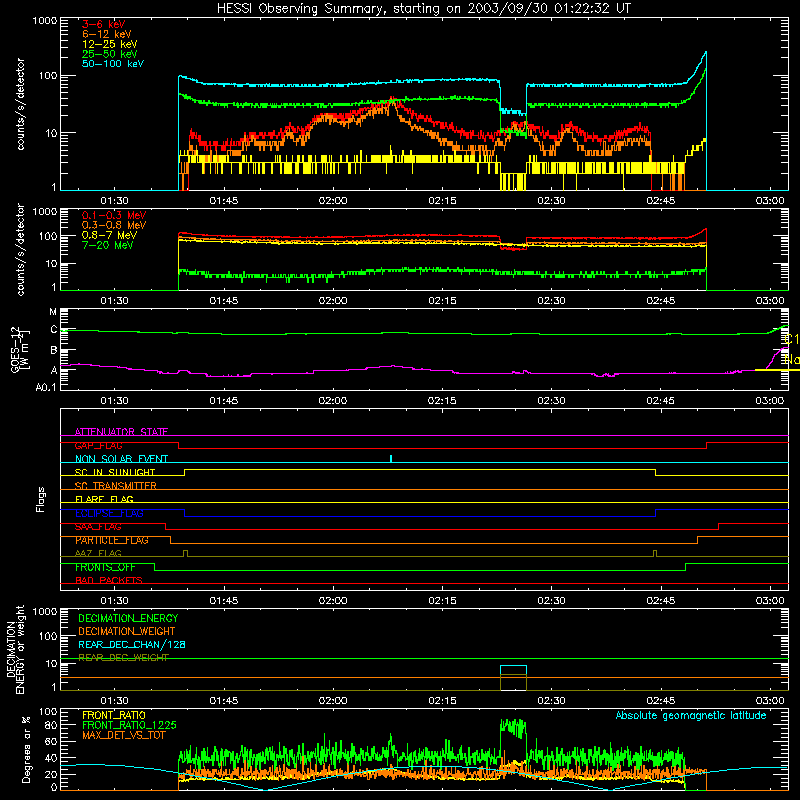
Task: Click the cyan REAR_DEC_CHAN box in decimation plot
Action: [x=513, y=670]
